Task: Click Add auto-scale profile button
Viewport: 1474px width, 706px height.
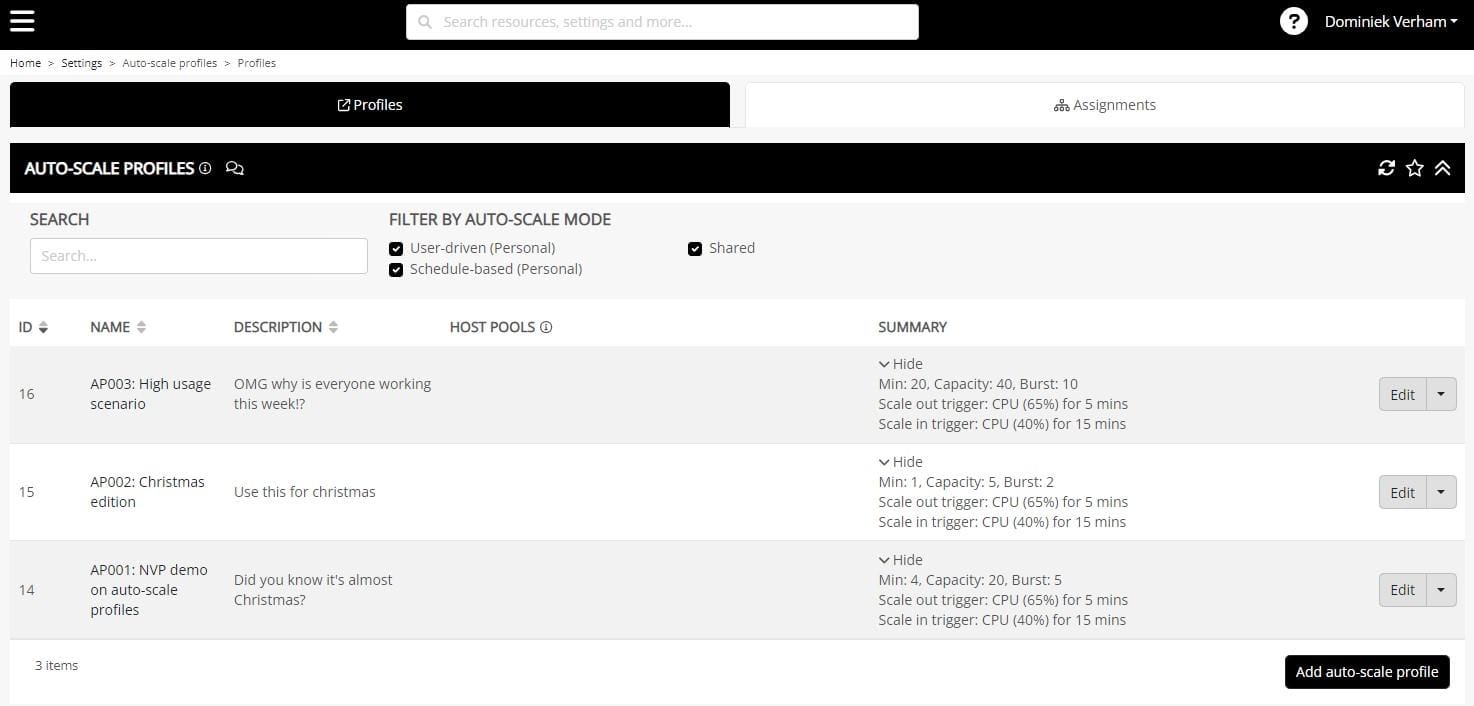Action: click(1366, 672)
